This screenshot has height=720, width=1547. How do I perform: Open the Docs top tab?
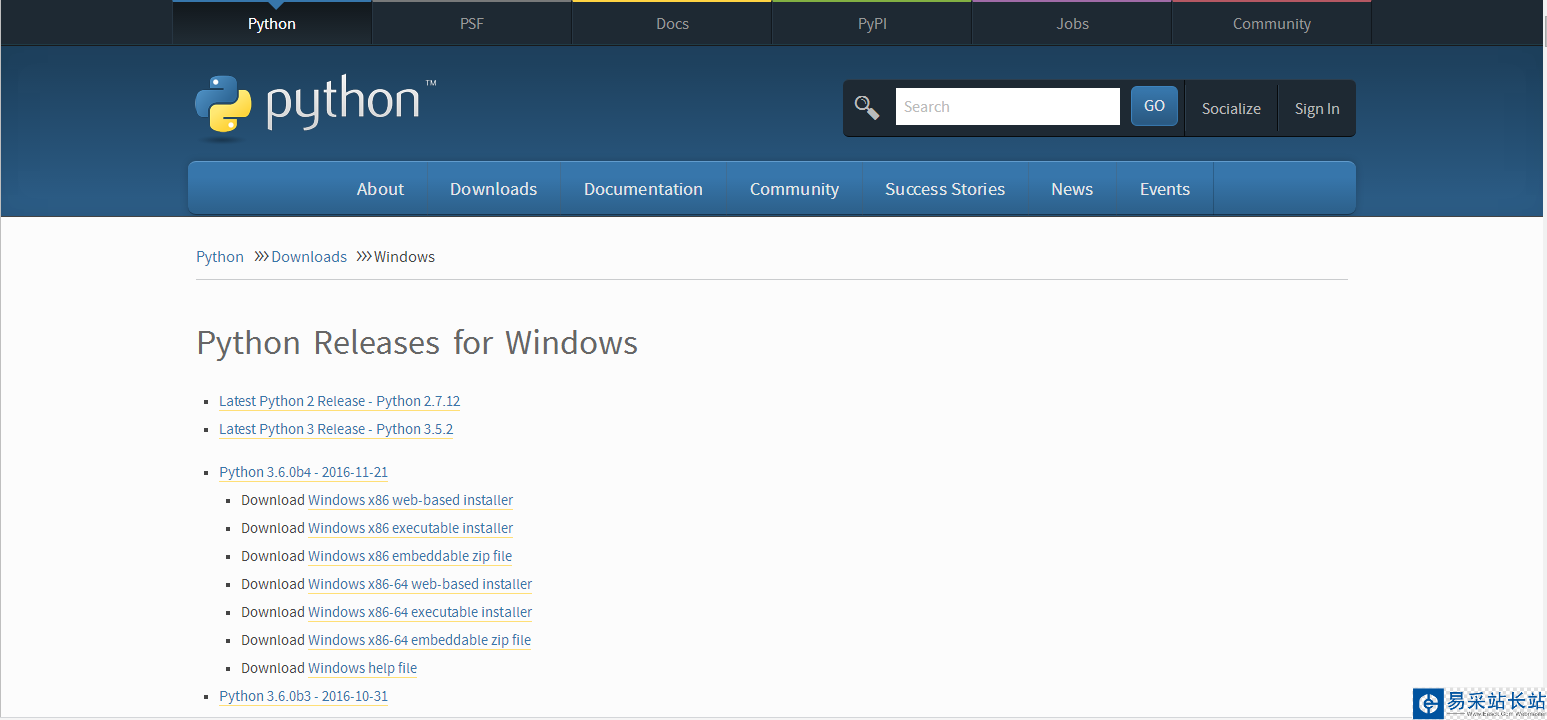672,23
